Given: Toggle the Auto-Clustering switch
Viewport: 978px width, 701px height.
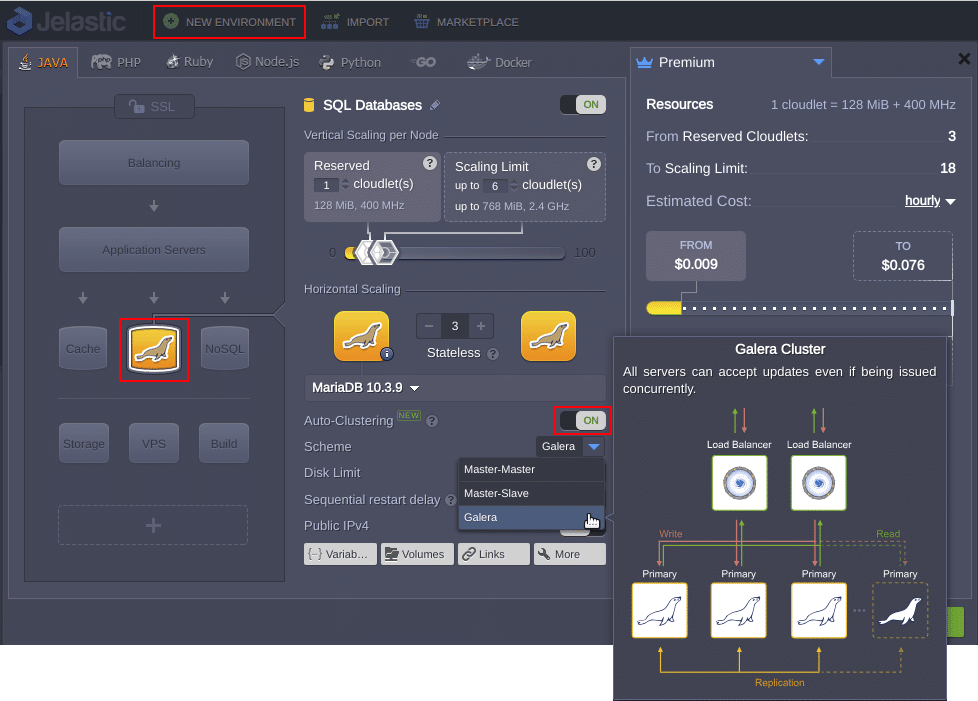Looking at the screenshot, I should (x=583, y=420).
